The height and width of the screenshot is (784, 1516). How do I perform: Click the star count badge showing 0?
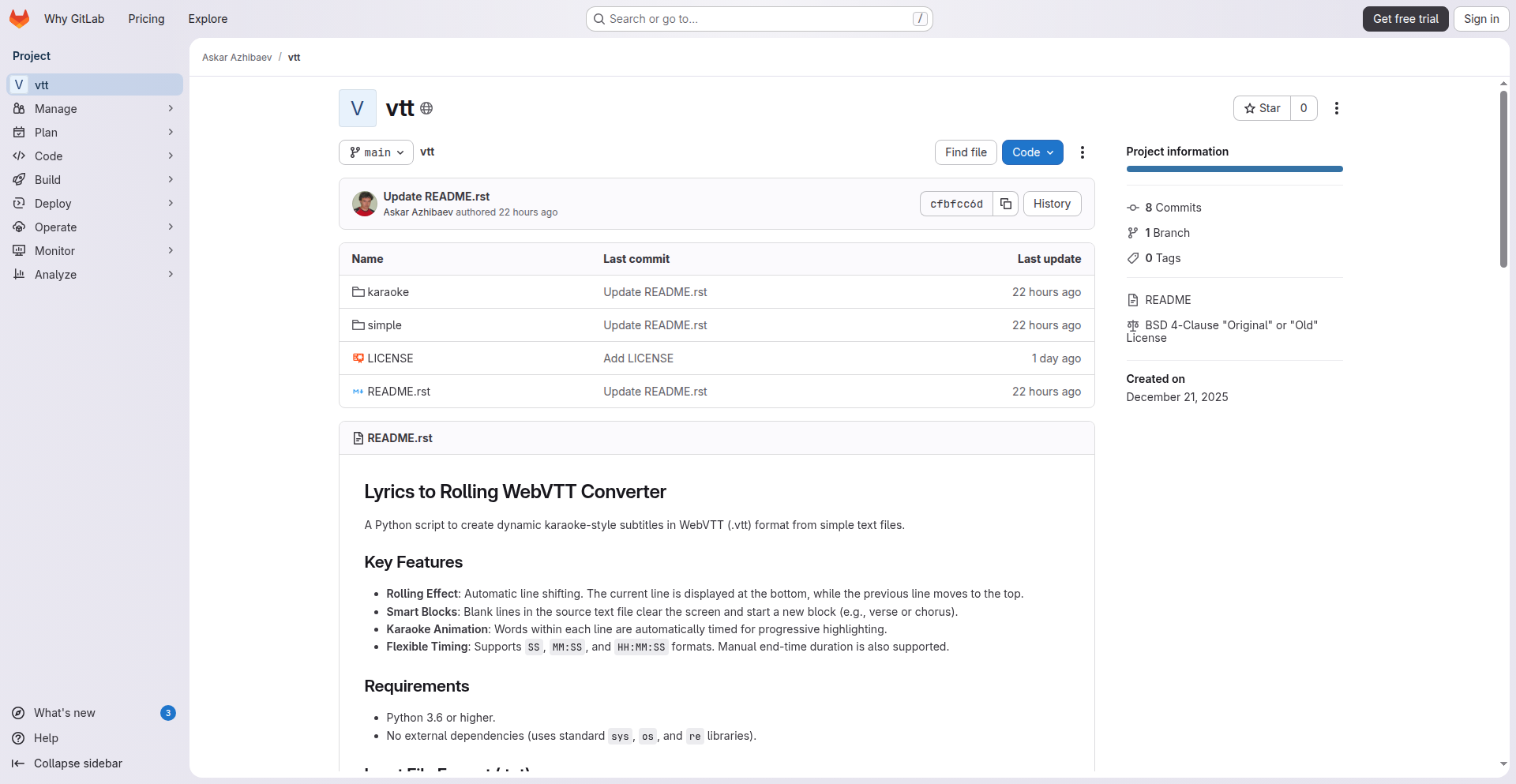[1304, 108]
